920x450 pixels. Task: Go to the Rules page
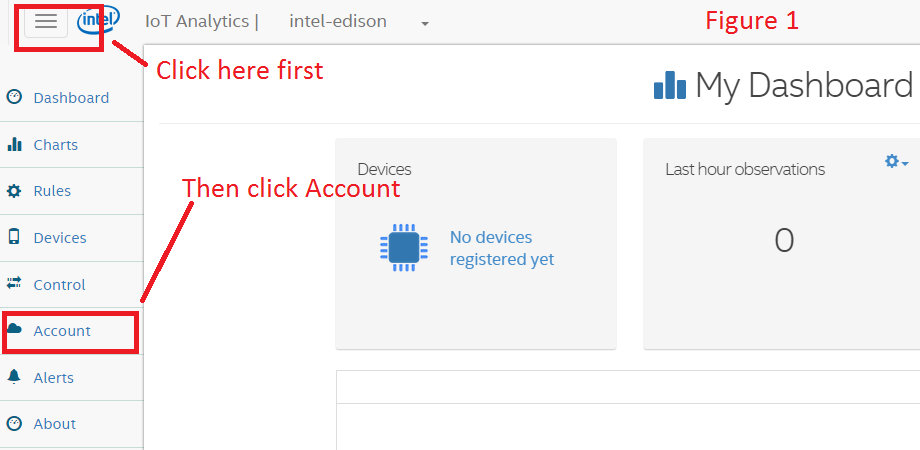52,191
